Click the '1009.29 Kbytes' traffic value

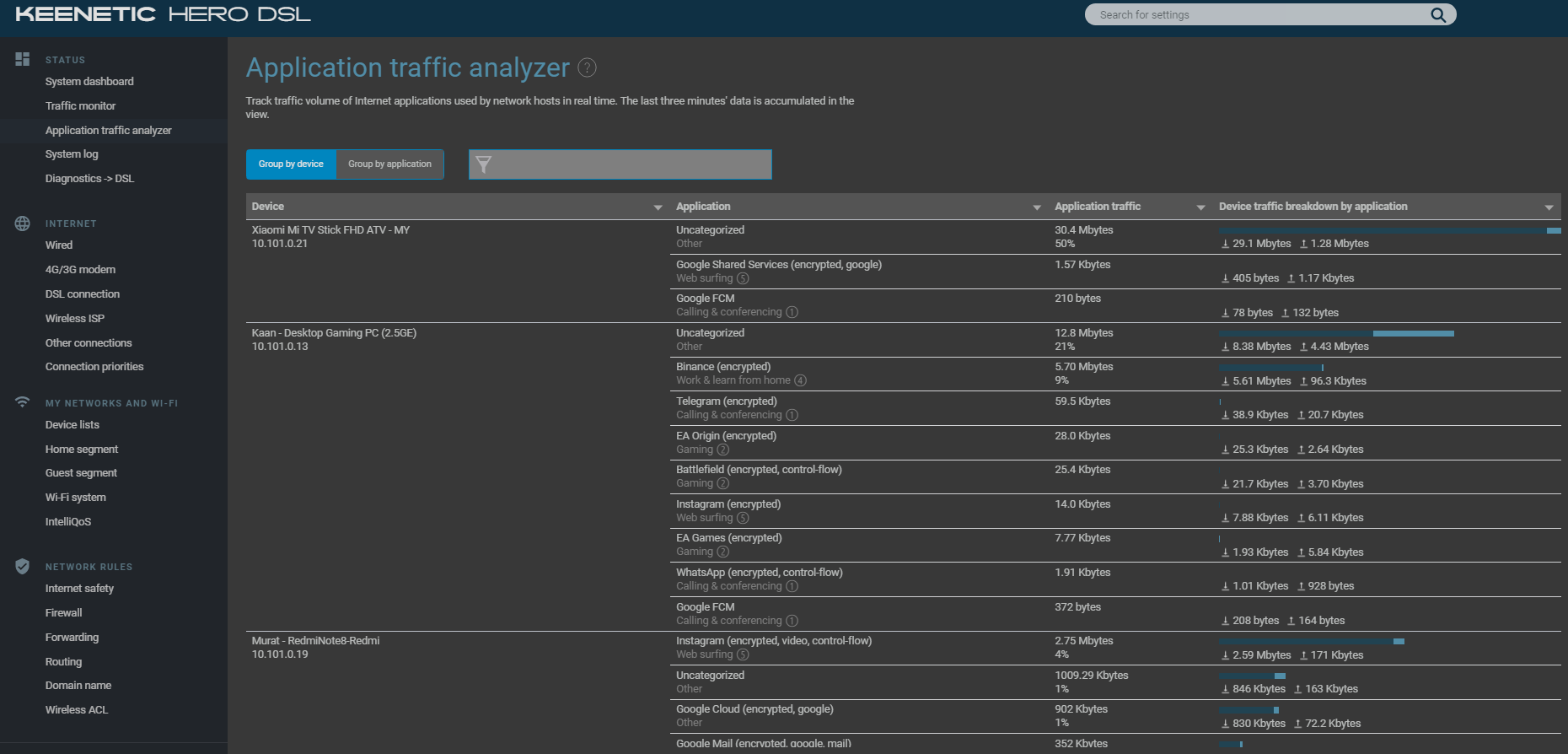point(1091,676)
